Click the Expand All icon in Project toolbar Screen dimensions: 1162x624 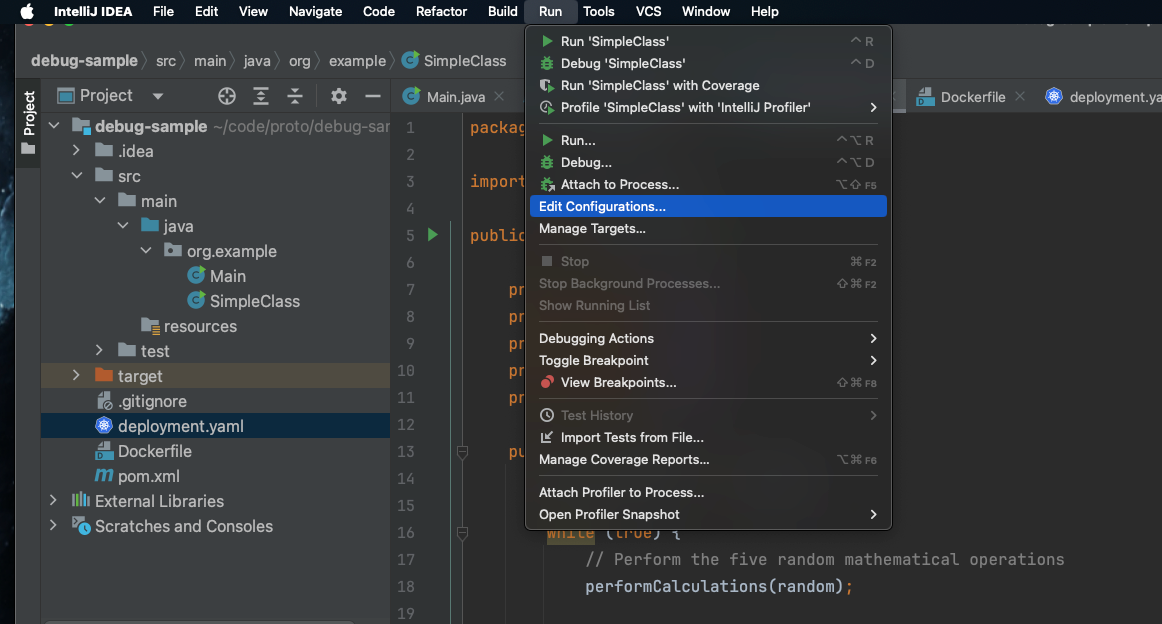pyautogui.click(x=261, y=96)
